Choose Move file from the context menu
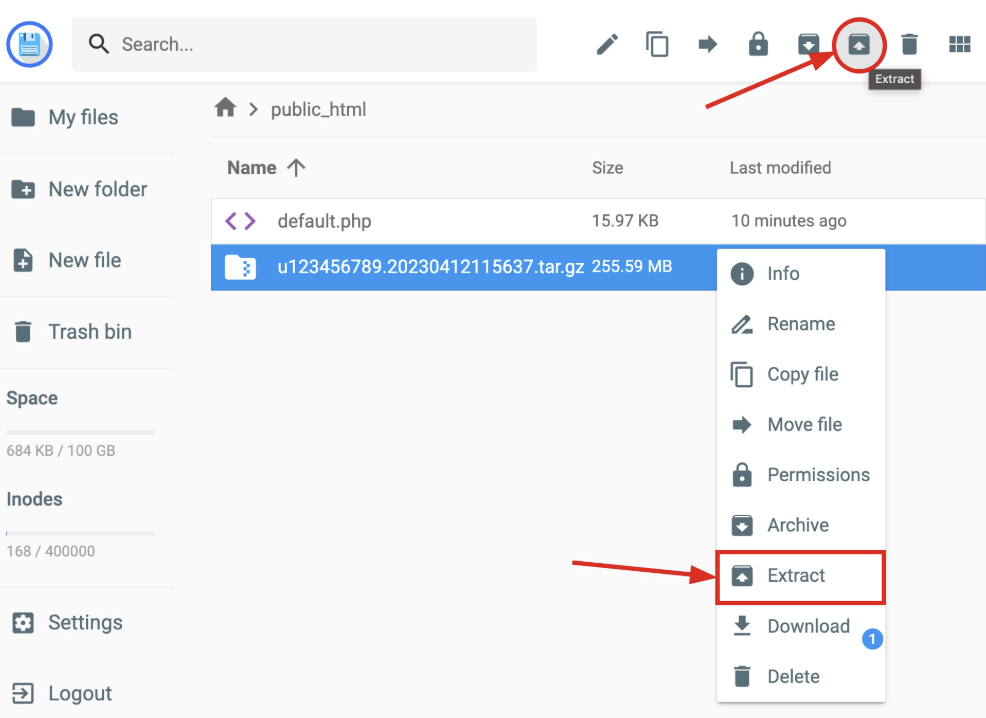The image size is (986, 718). click(800, 424)
